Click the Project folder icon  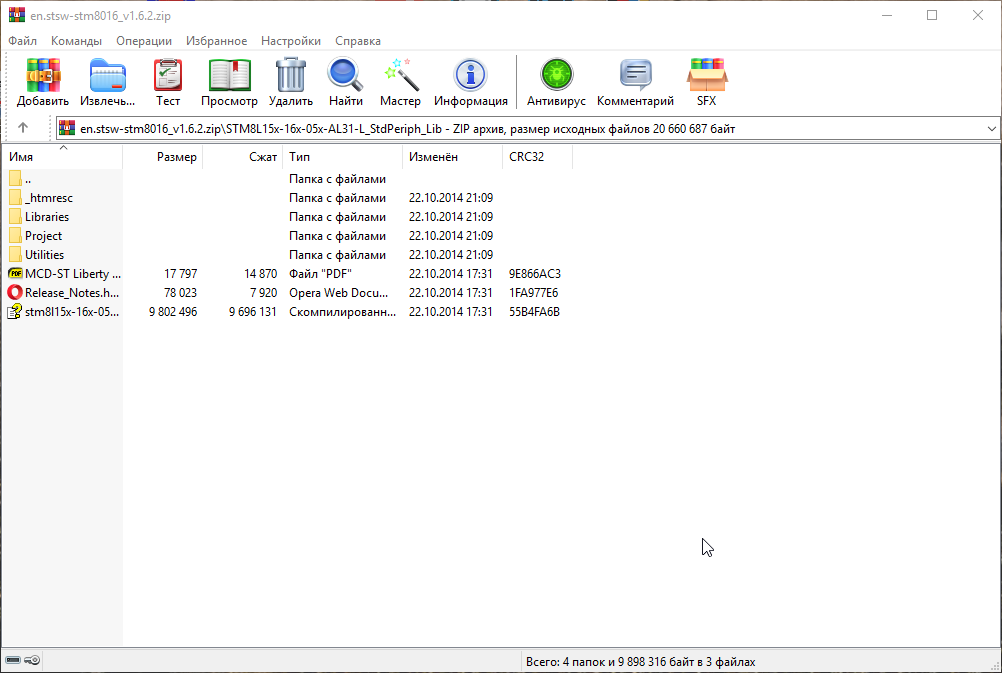[x=15, y=236]
